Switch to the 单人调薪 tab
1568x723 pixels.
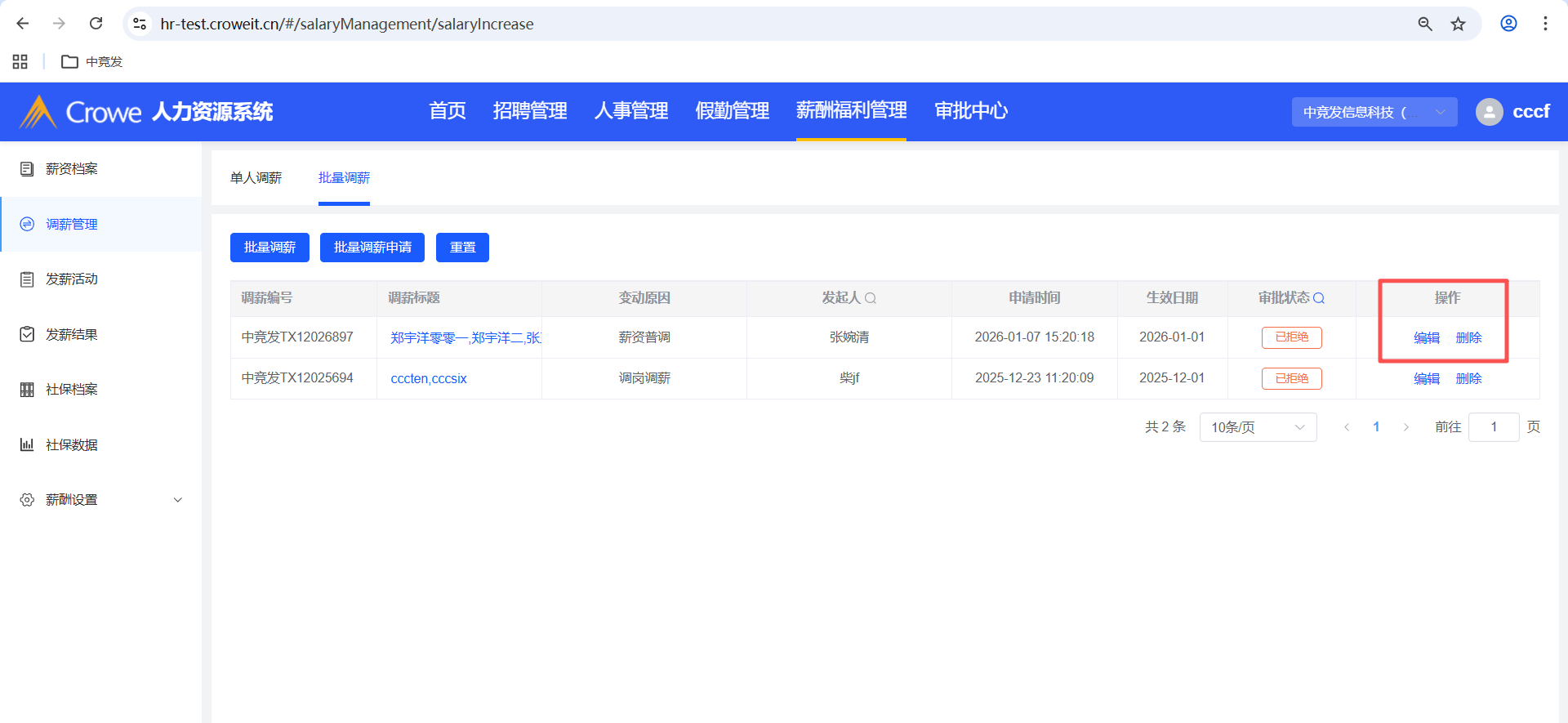[256, 178]
